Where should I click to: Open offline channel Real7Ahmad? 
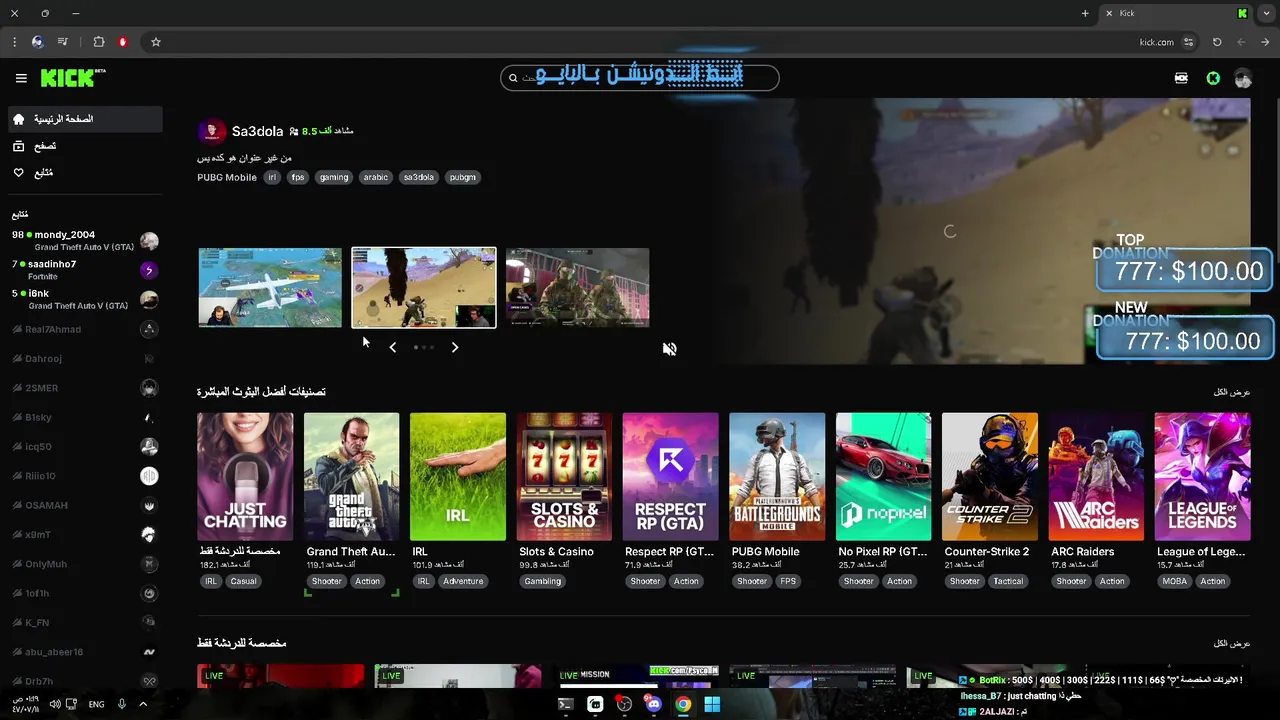85,329
